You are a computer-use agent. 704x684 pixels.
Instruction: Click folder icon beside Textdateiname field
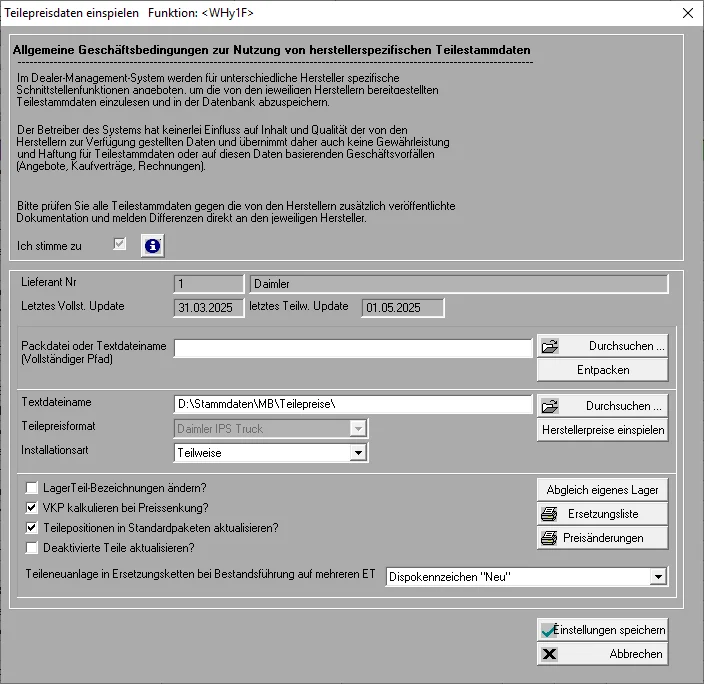point(550,406)
